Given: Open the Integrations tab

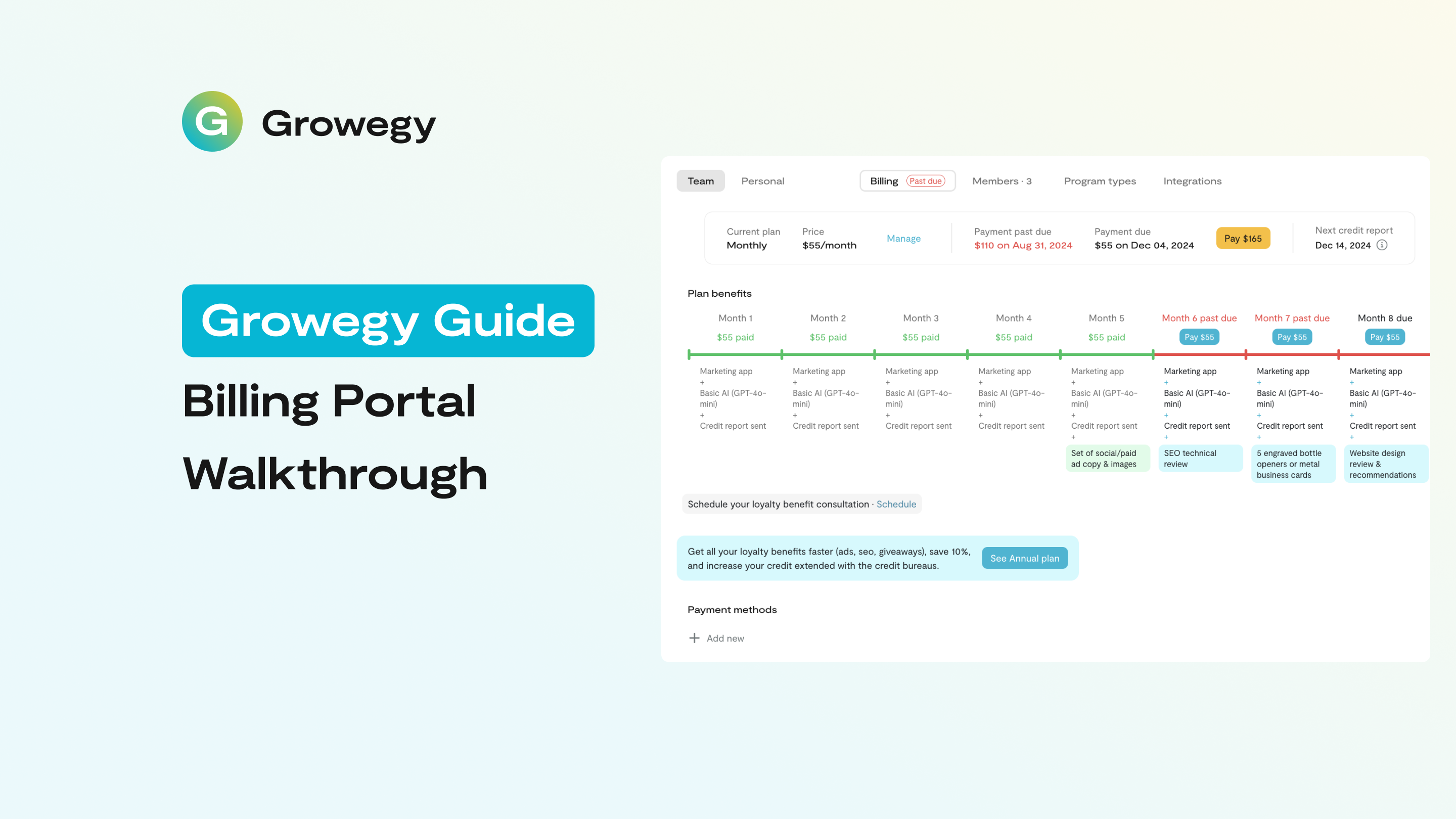Looking at the screenshot, I should (1192, 181).
